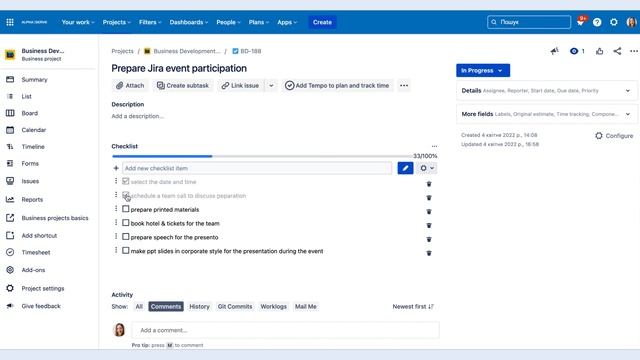640x360 pixels.
Task: Click the Configure button
Action: [x=614, y=136]
